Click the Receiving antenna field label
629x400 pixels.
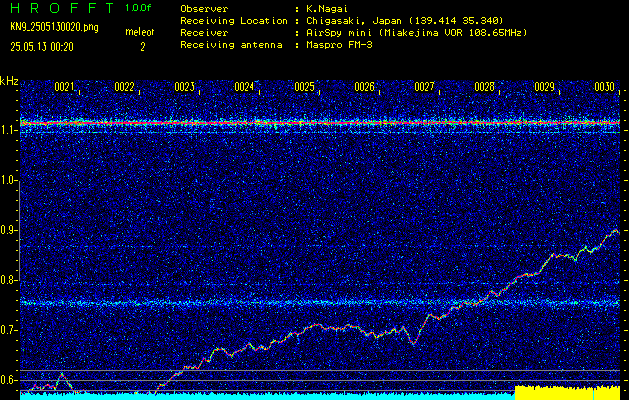(231, 45)
